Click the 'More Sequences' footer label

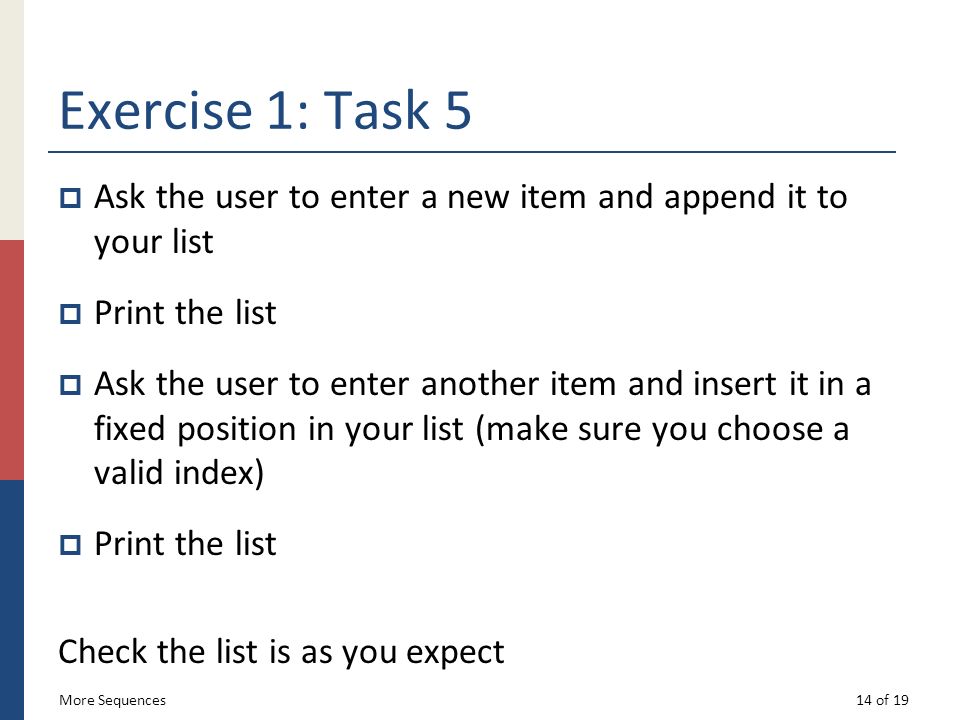point(113,700)
